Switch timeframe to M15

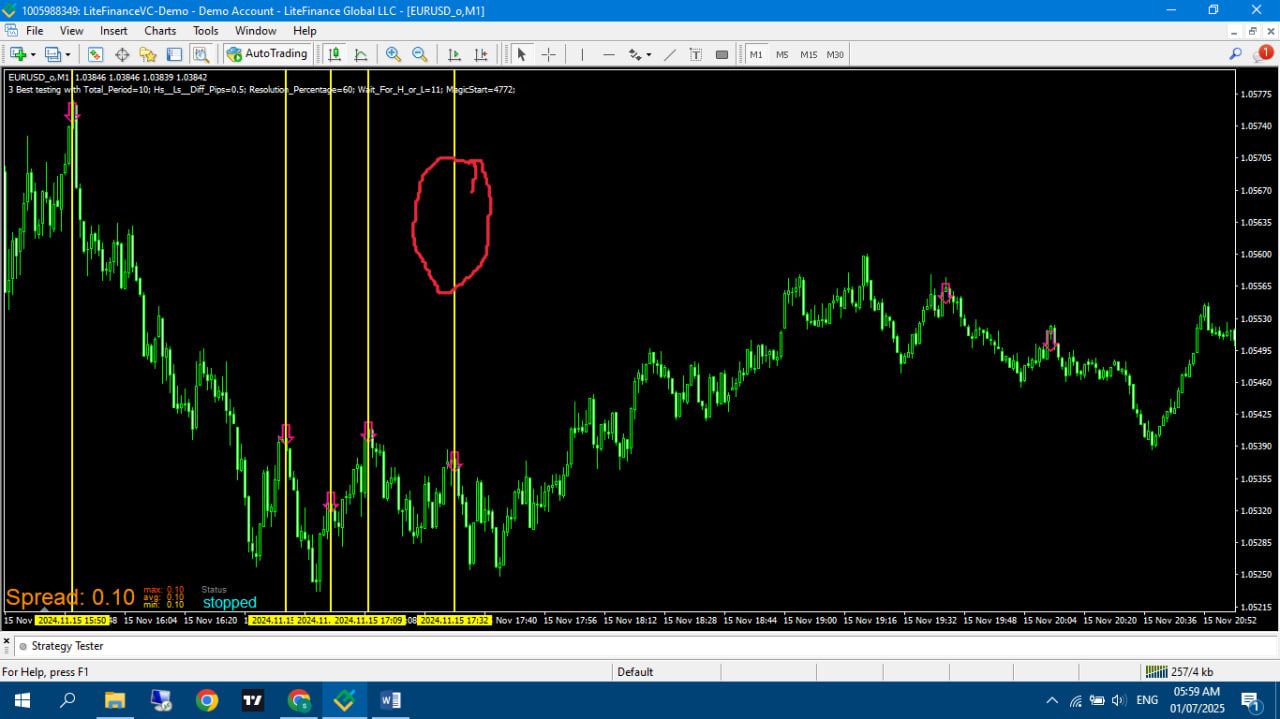pos(808,54)
